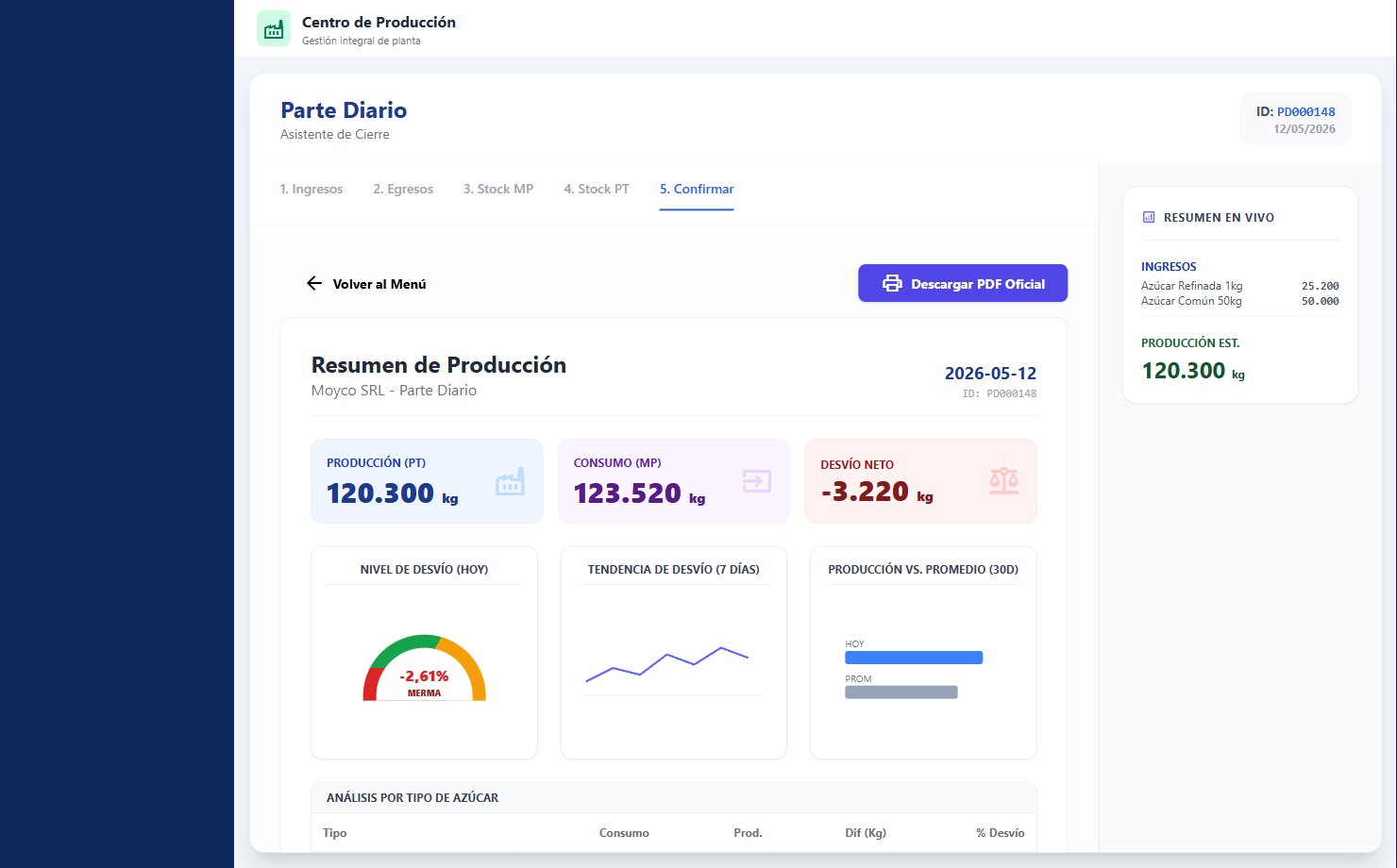Click the Análisis por Tipo de Azúcar heading

(412, 798)
